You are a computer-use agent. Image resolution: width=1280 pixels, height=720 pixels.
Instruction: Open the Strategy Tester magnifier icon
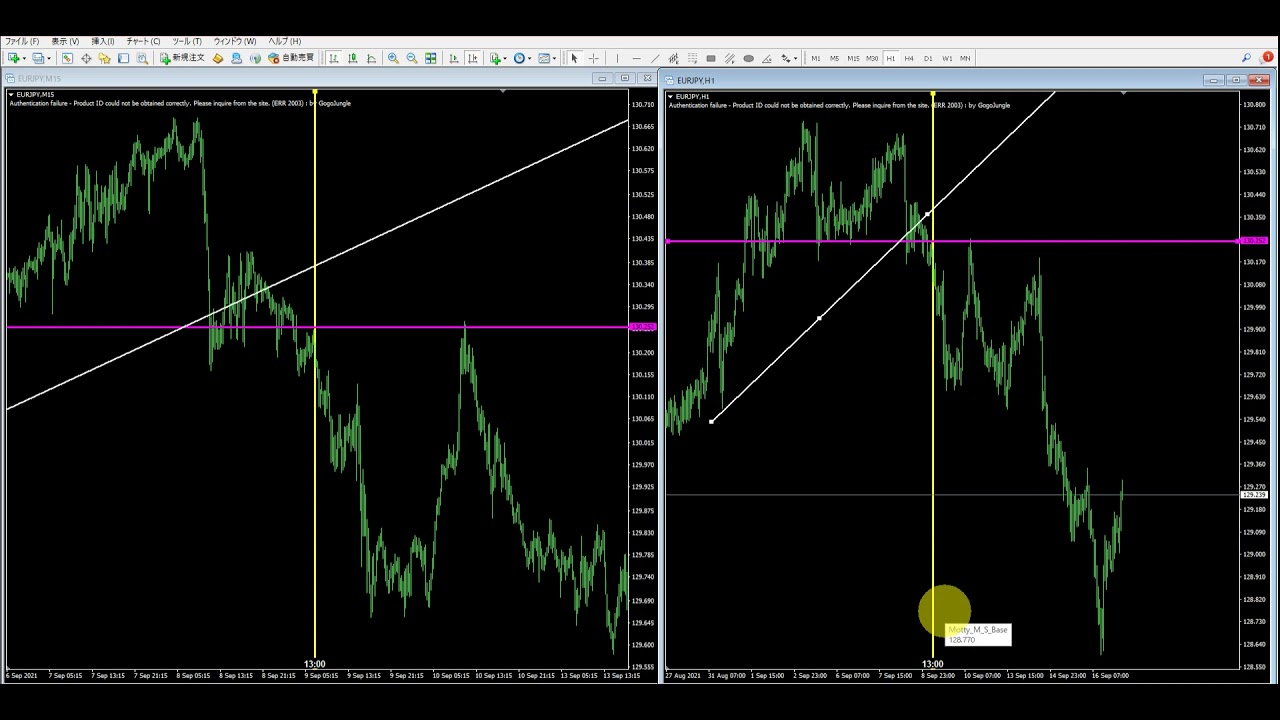pos(142,58)
